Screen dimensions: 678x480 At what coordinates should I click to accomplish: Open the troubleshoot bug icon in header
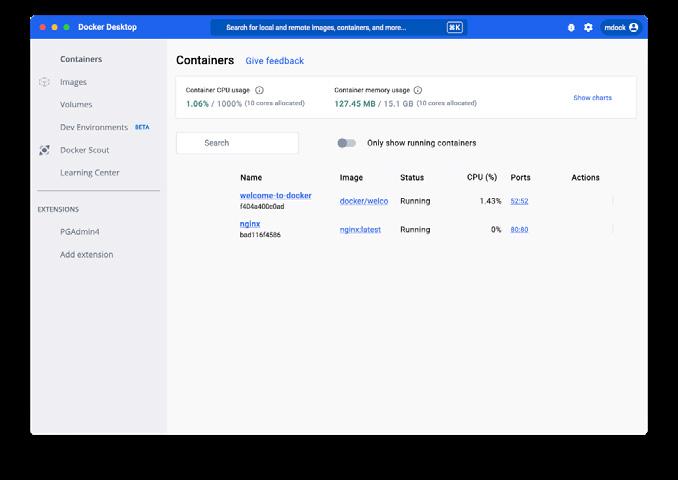571,27
